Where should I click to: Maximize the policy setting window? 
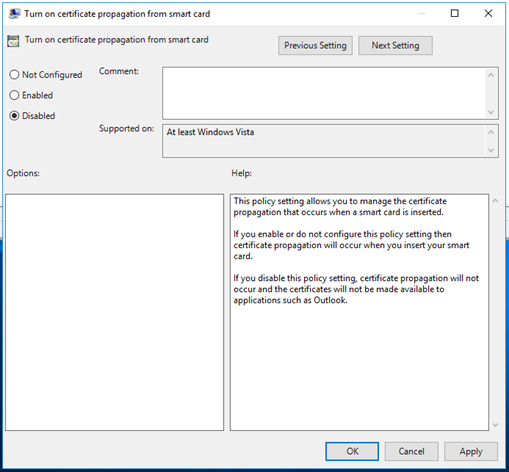[455, 13]
